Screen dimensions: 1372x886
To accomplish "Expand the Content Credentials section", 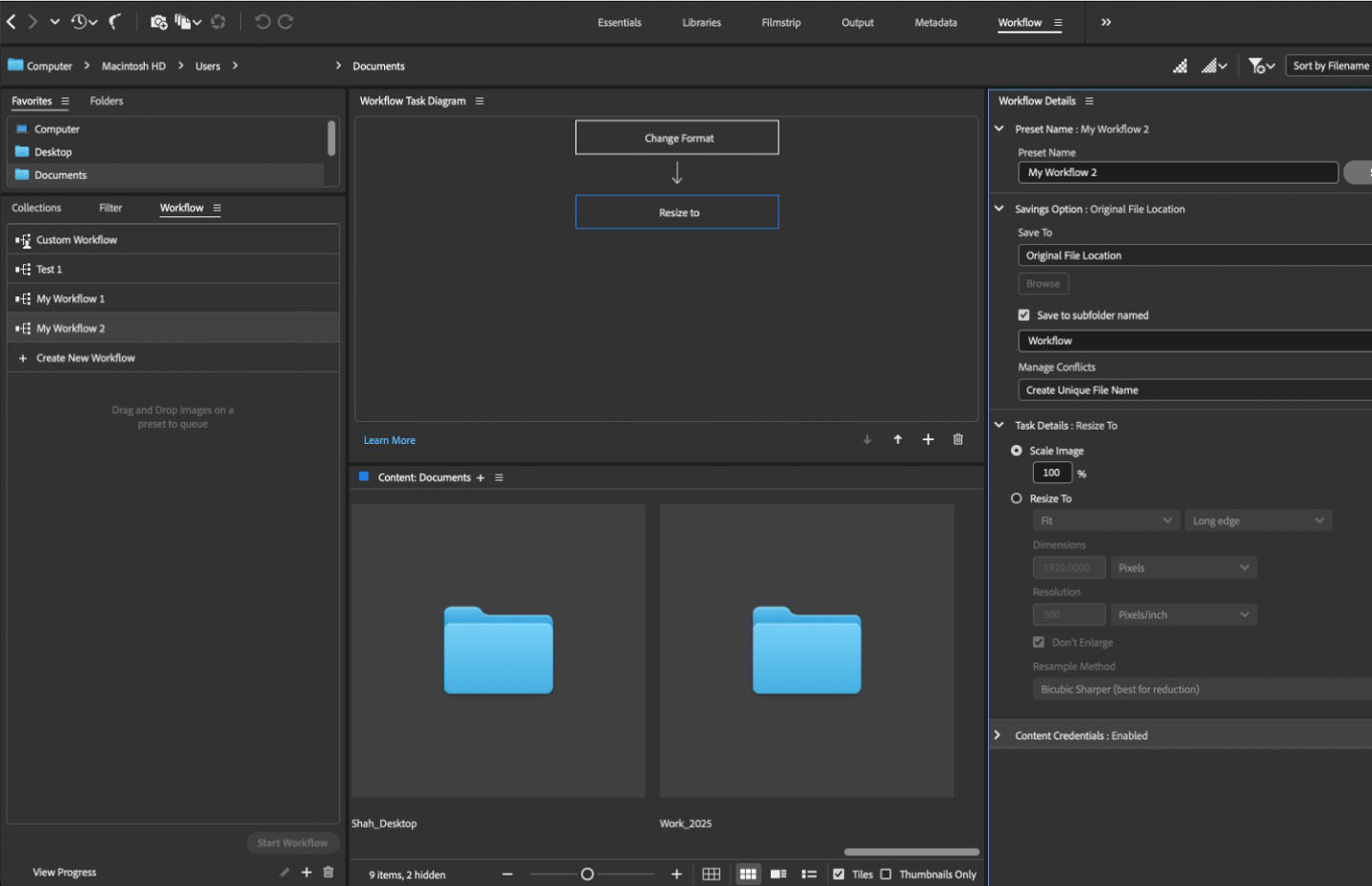I will 998,735.
